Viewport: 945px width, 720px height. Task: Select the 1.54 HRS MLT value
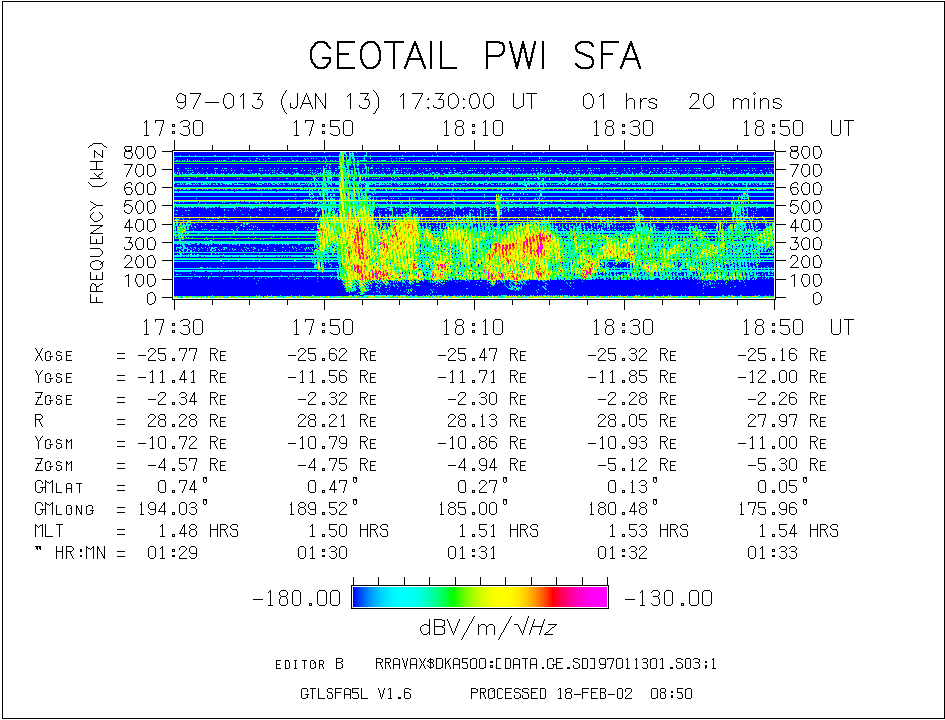pyautogui.click(x=798, y=531)
